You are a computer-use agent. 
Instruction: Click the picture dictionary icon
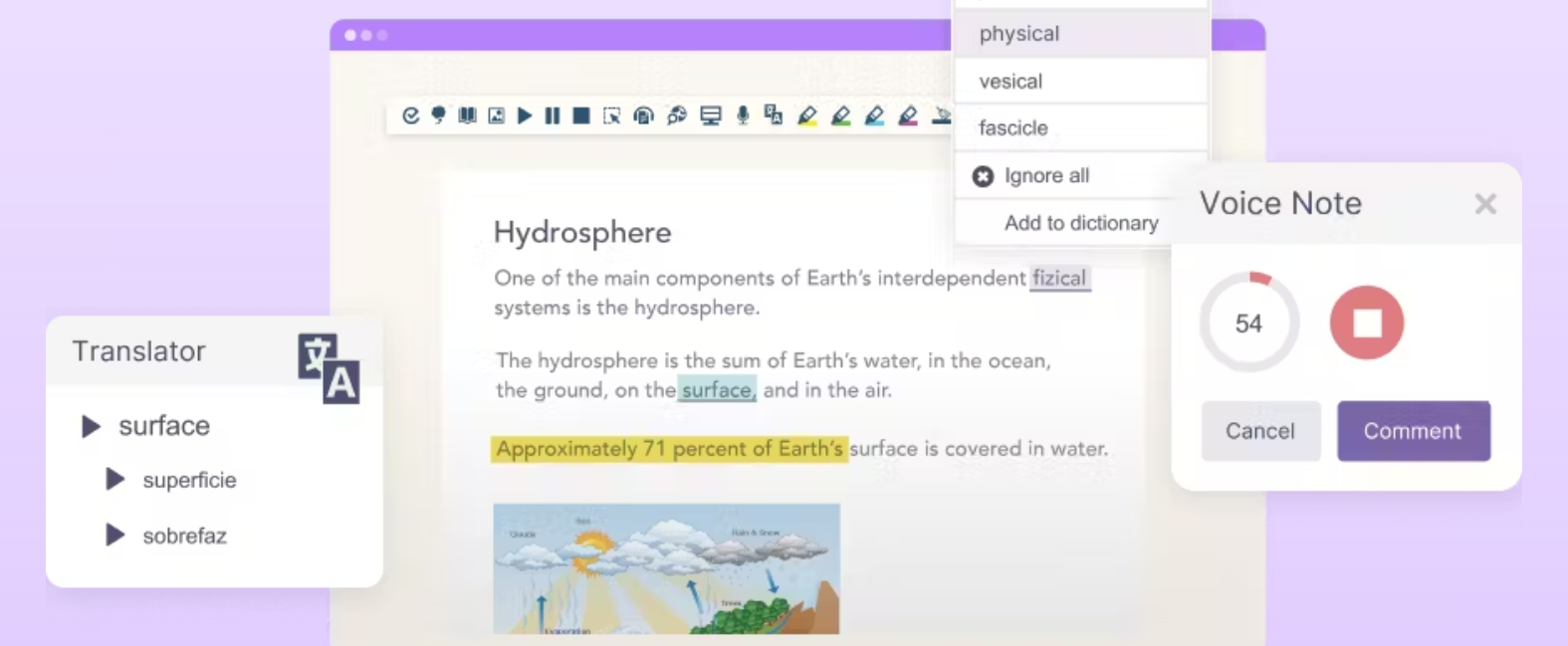496,115
